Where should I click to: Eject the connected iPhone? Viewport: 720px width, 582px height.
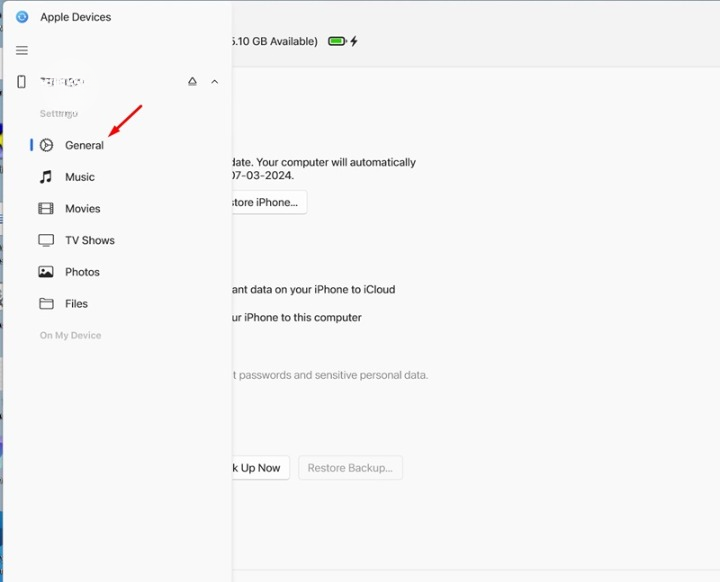click(x=192, y=82)
